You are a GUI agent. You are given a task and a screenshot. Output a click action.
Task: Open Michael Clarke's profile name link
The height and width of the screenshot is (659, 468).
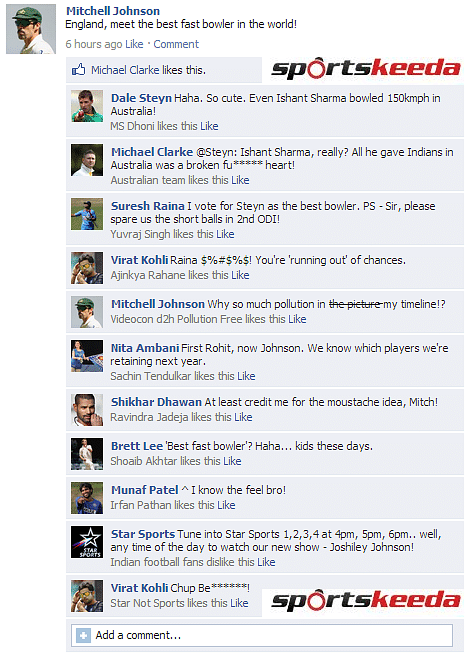[x=152, y=152]
